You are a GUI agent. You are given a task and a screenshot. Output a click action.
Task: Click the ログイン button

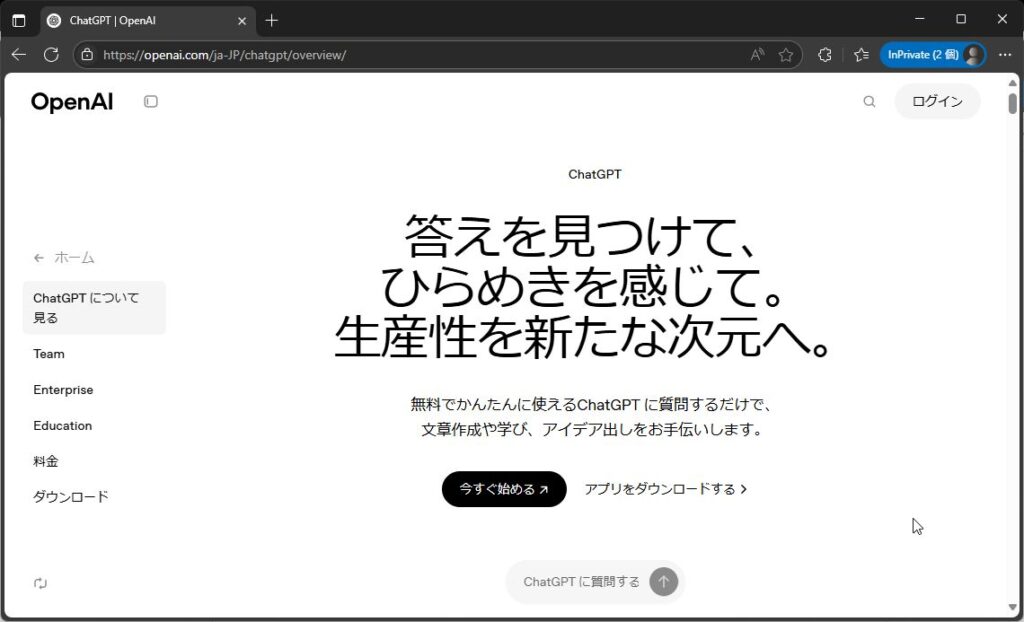(x=937, y=101)
